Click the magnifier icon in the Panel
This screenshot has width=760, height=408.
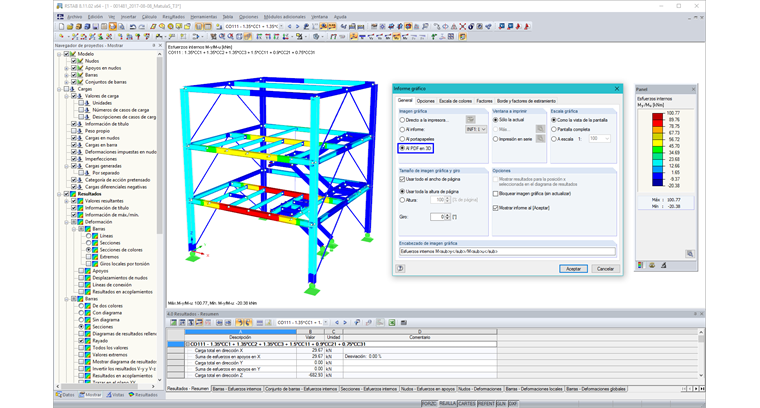pos(690,254)
